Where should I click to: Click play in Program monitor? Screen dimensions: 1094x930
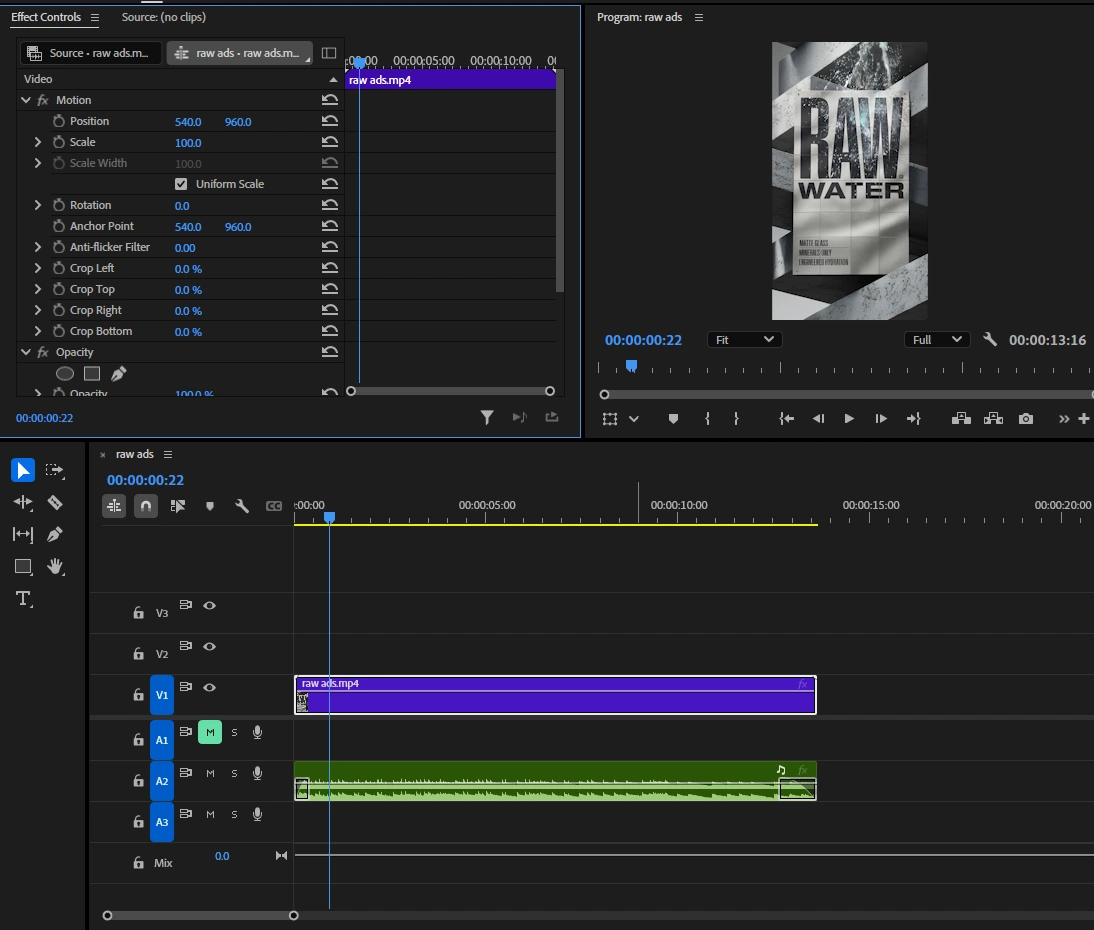(x=849, y=419)
